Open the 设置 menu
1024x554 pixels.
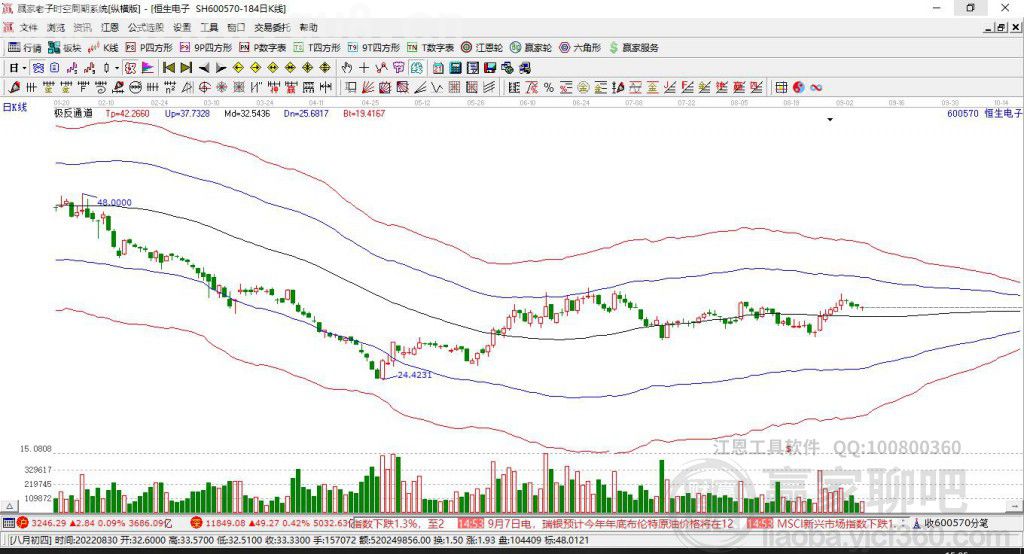[182, 27]
